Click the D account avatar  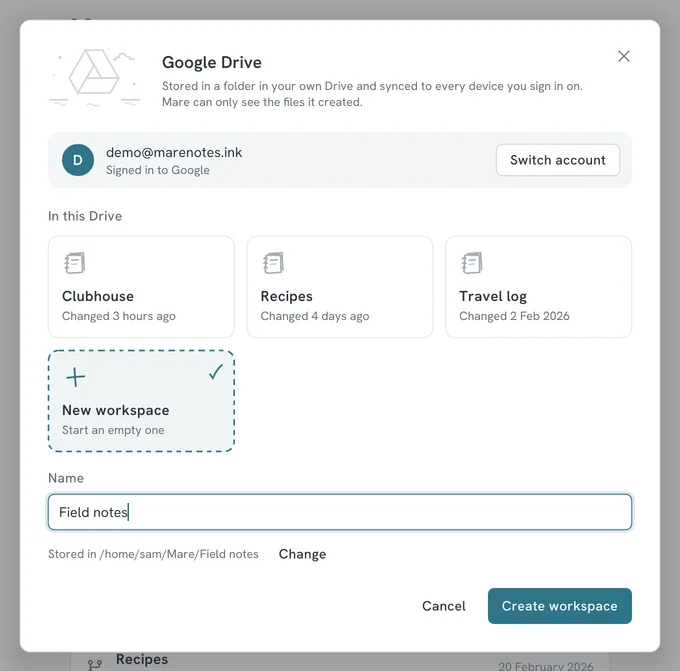point(78,160)
